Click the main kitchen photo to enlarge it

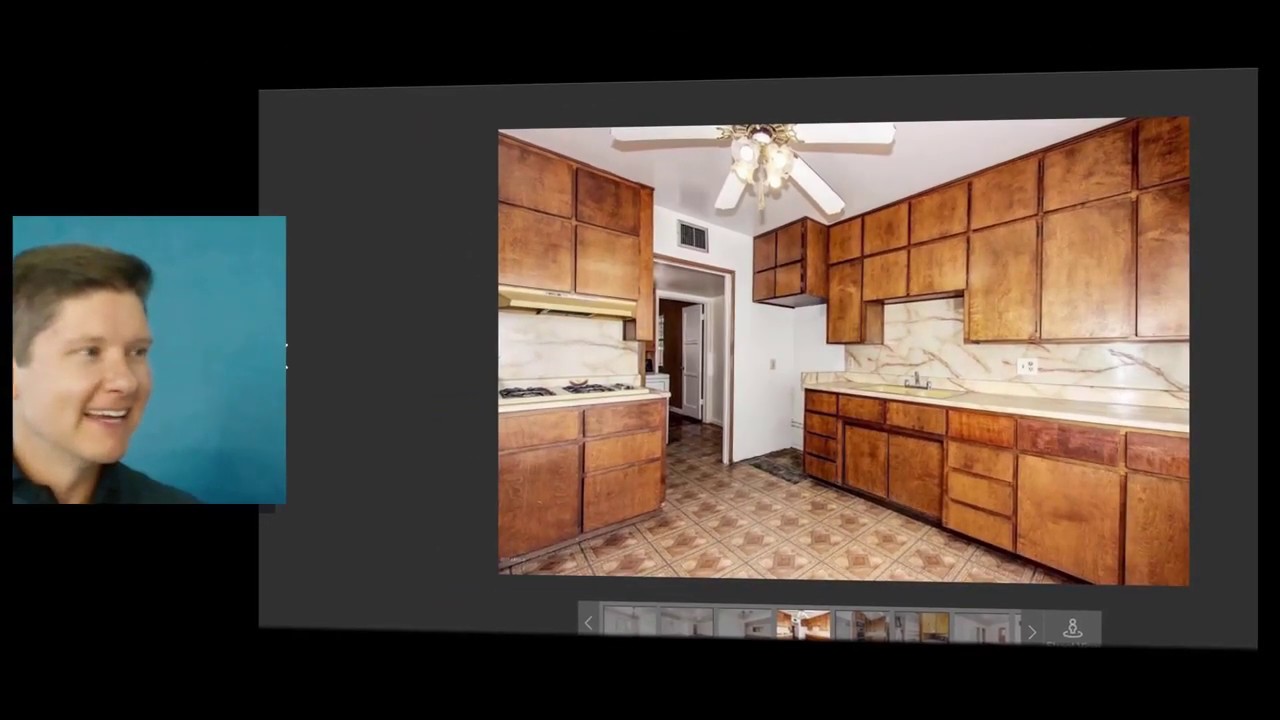(843, 350)
